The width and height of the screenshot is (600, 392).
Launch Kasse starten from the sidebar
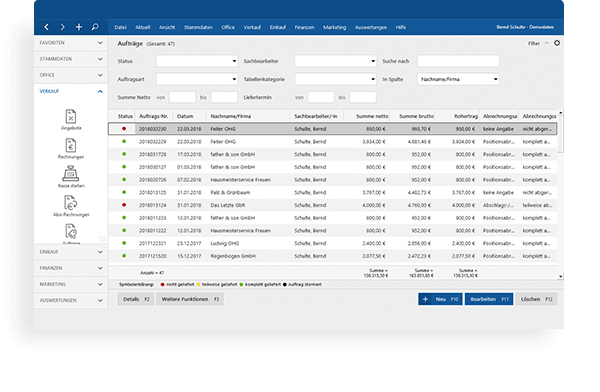point(71,177)
